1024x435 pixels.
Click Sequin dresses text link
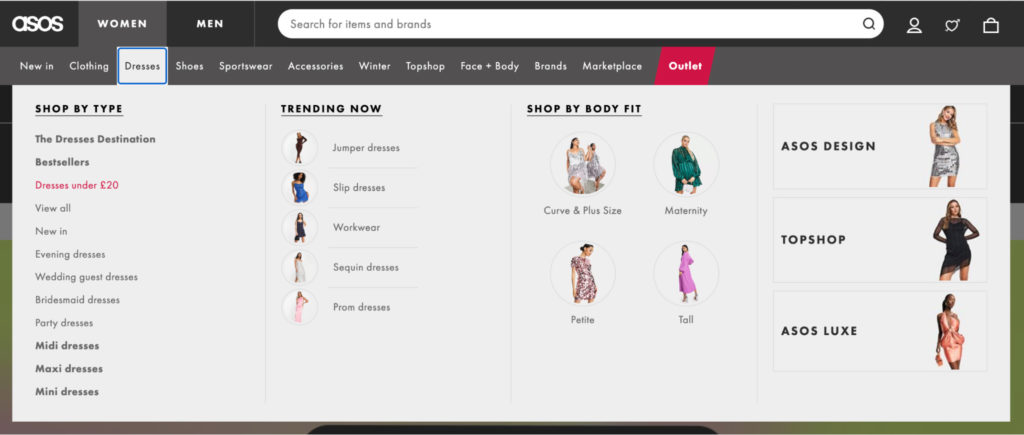366,267
